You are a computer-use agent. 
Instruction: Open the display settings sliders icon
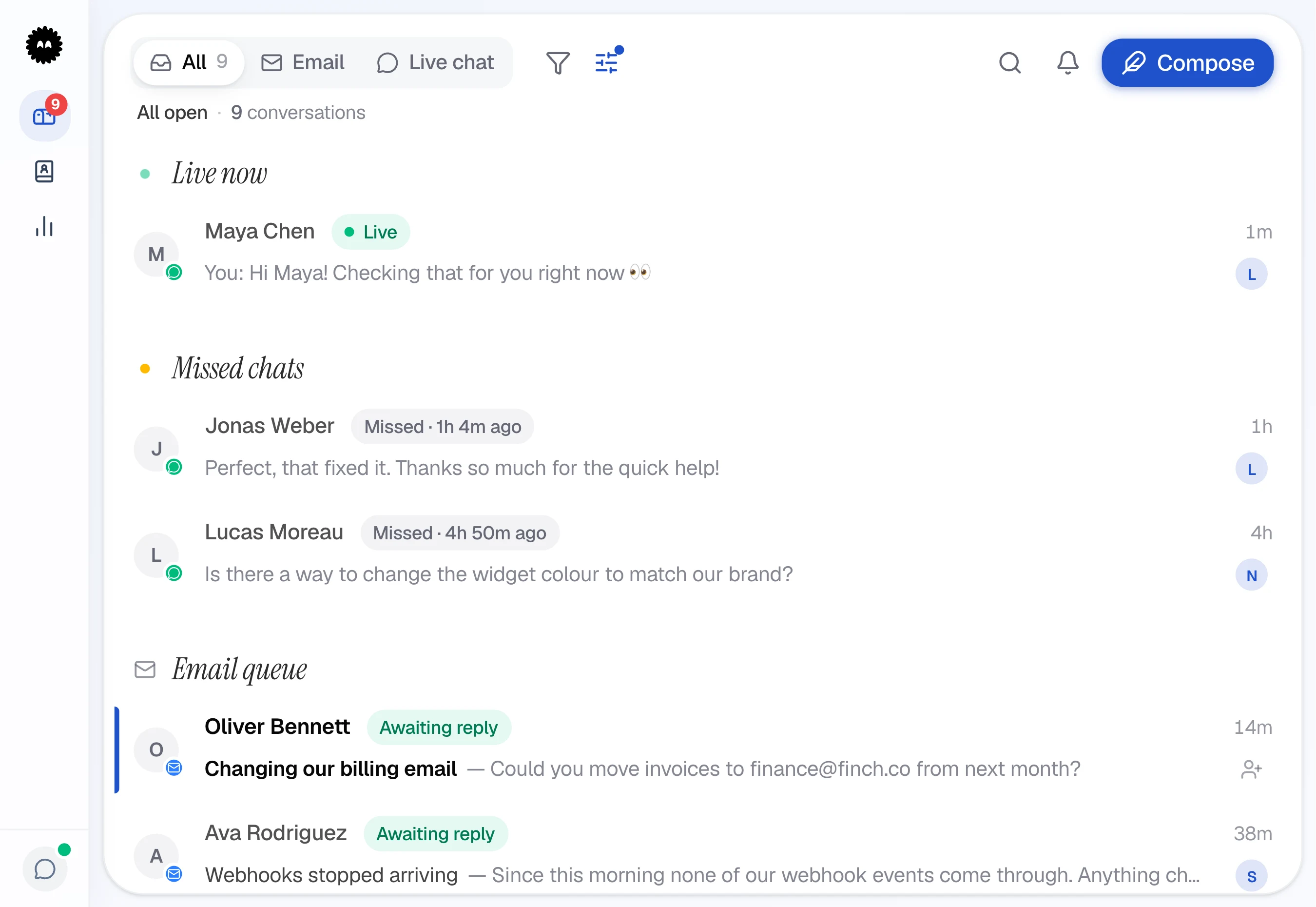tap(607, 62)
